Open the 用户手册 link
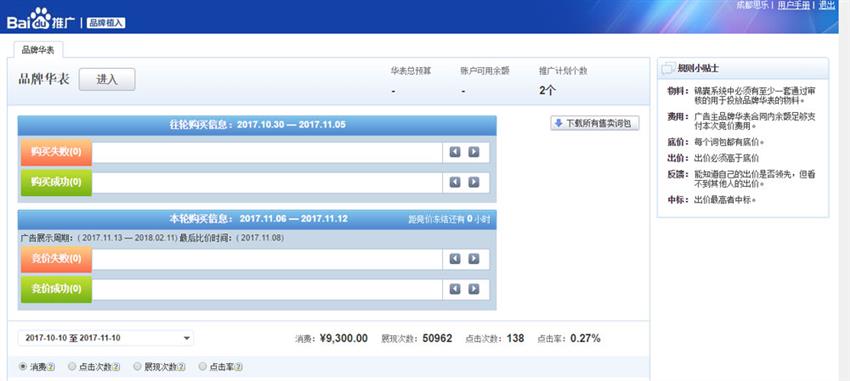The height and width of the screenshot is (381, 850). (x=794, y=5)
